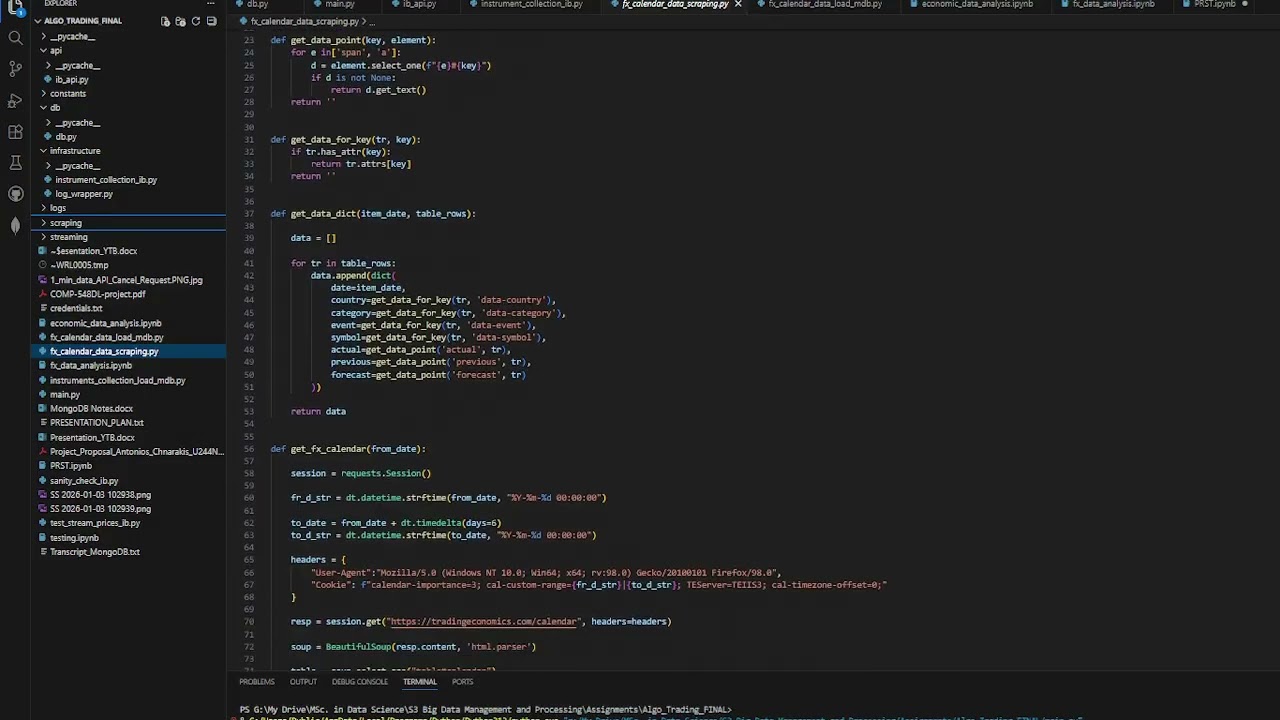Open main.py in the file tree

(64, 395)
